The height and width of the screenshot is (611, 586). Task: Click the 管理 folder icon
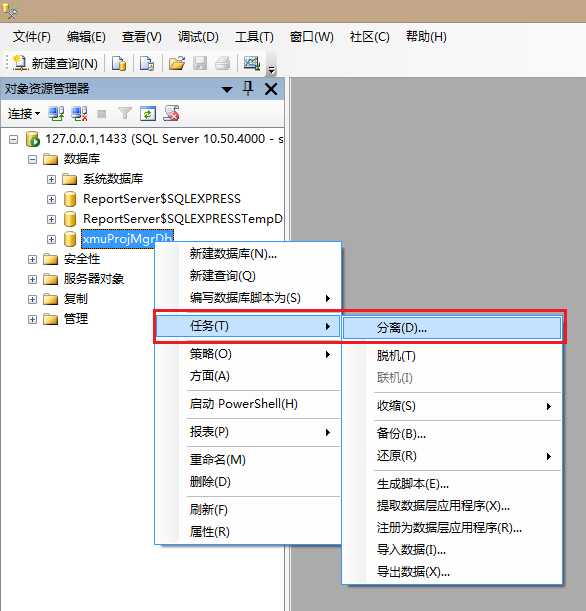coord(50,319)
